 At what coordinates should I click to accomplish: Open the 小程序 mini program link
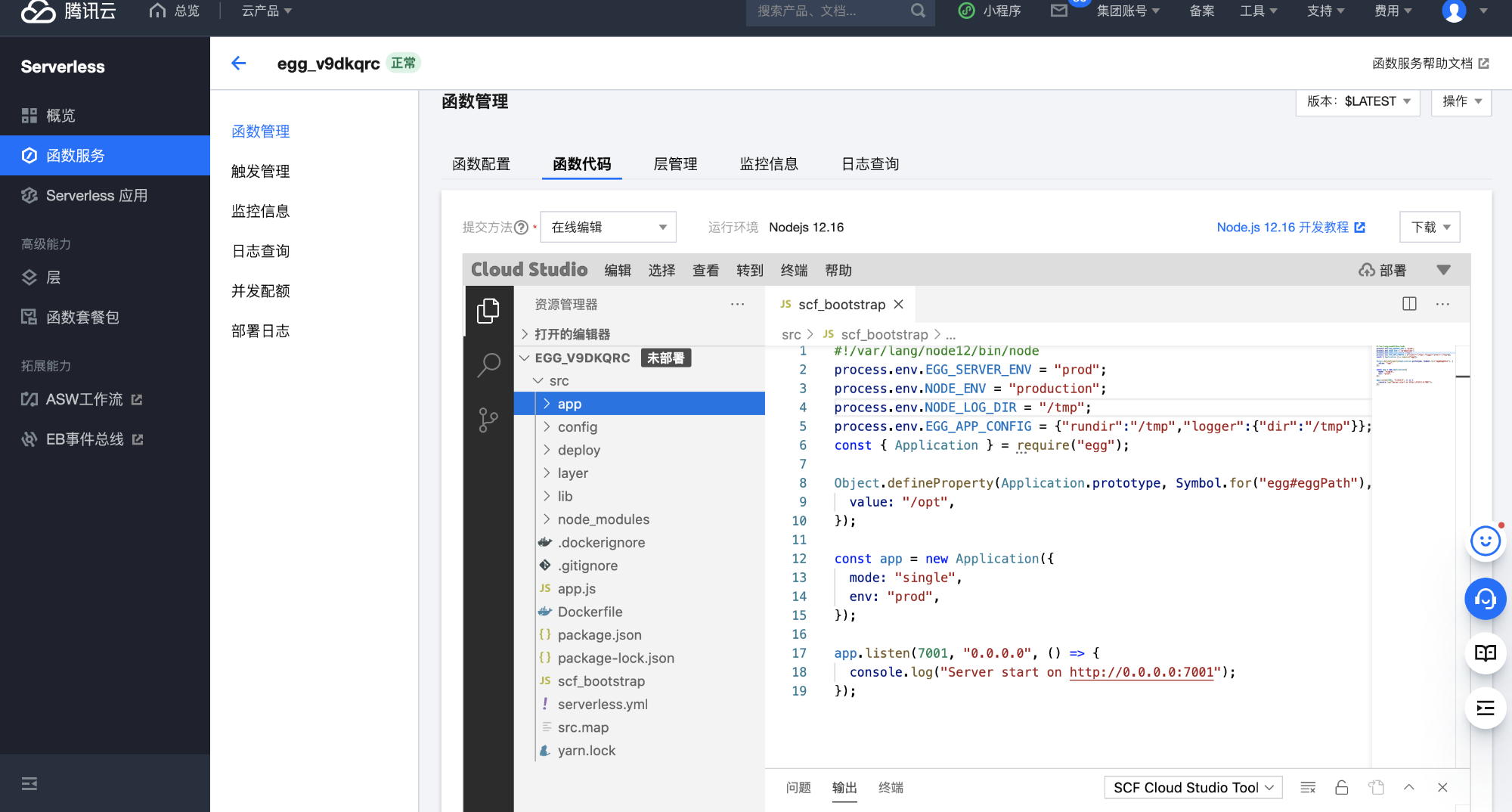[990, 11]
